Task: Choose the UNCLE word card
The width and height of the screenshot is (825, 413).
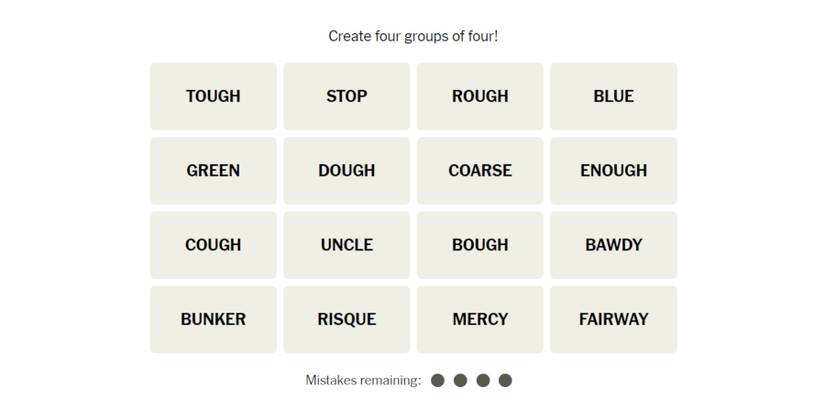Action: coord(346,245)
